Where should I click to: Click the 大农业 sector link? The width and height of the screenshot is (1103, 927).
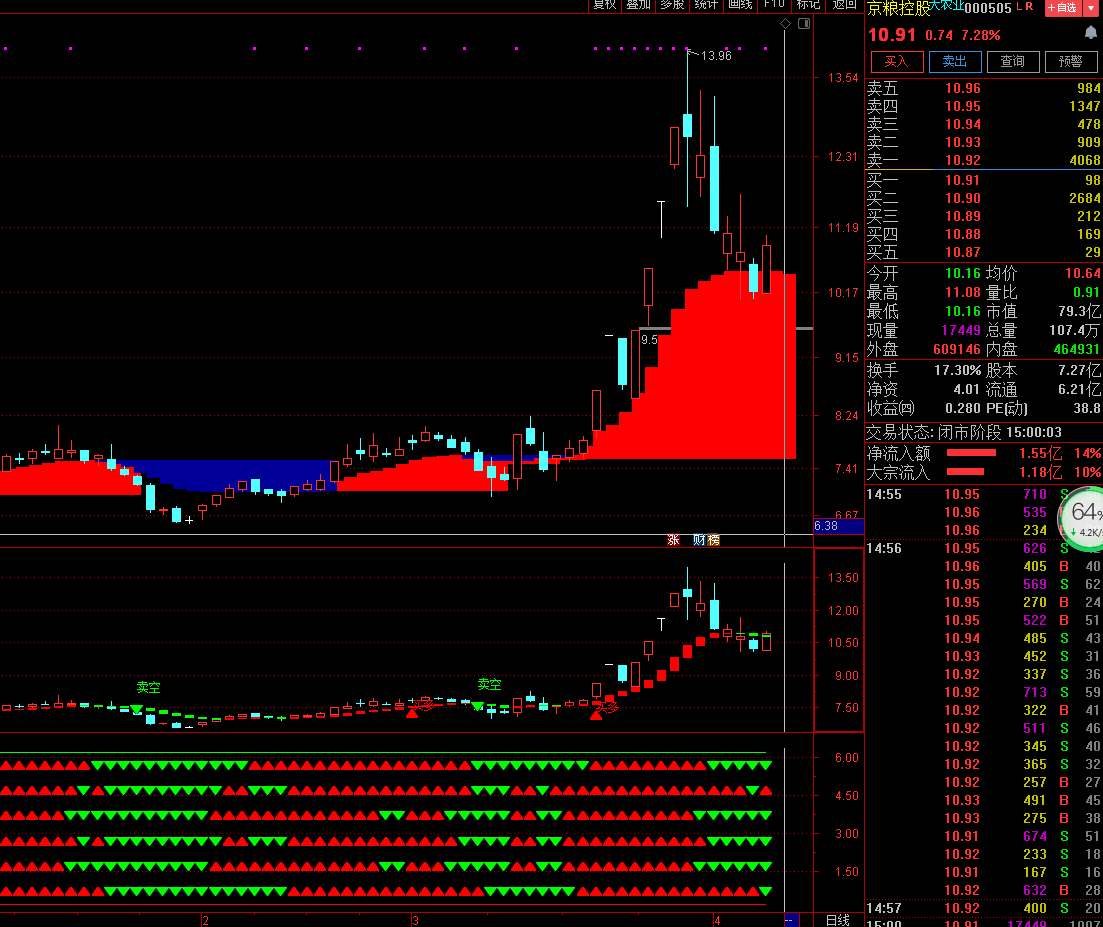pos(946,6)
